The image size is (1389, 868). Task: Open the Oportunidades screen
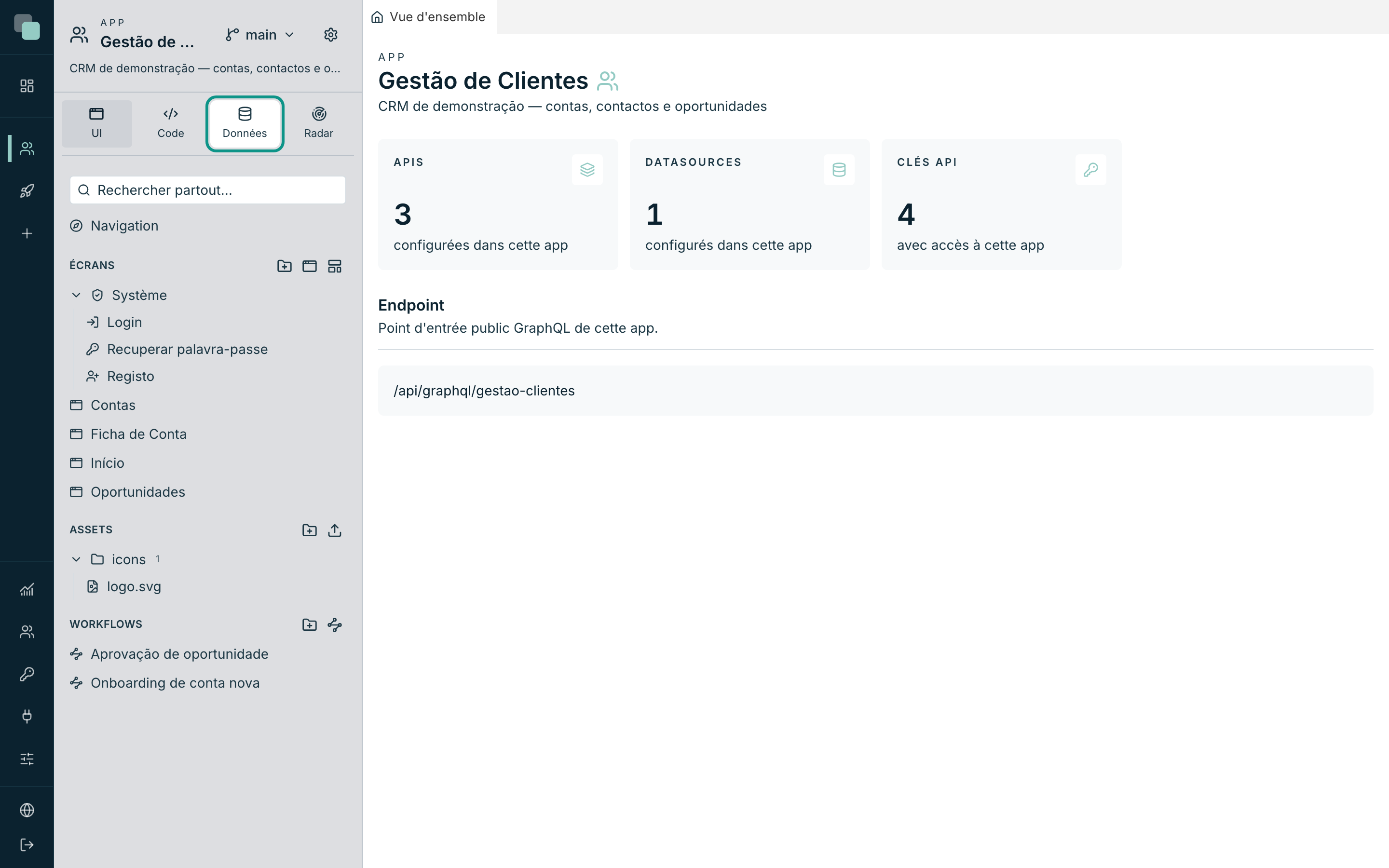click(208, 492)
